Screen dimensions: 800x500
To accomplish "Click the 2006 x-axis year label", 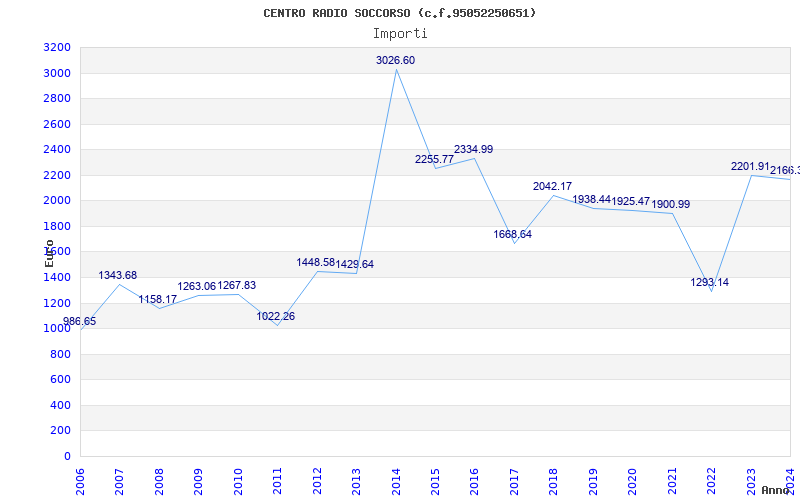I will (x=80, y=482).
